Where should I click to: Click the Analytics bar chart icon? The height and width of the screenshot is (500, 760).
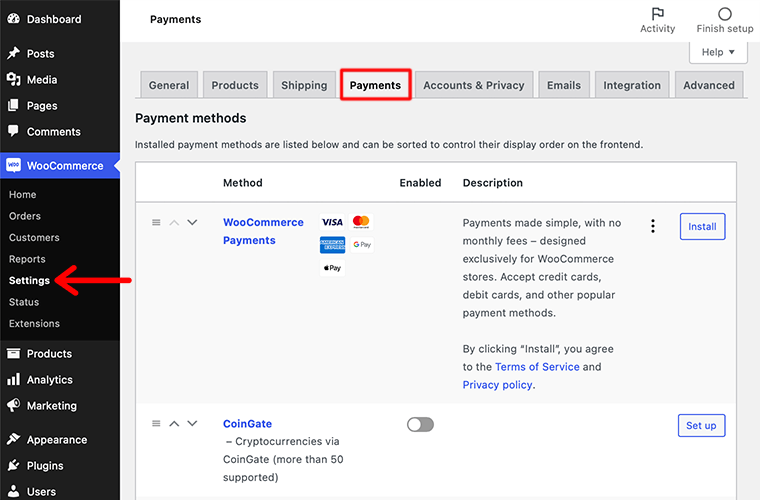(14, 379)
